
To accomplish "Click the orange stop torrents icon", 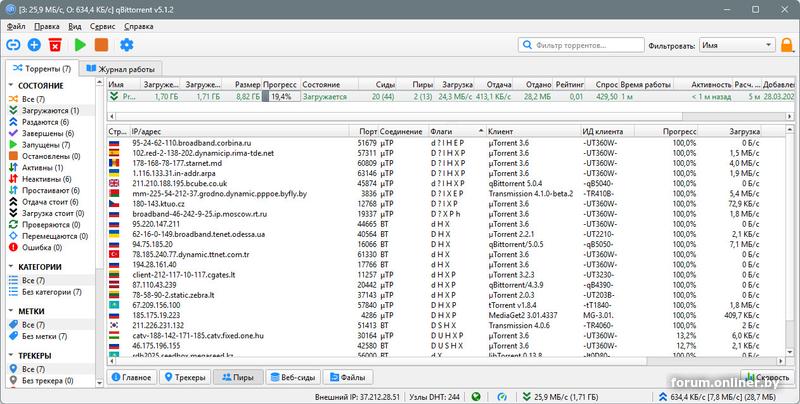I will (101, 45).
